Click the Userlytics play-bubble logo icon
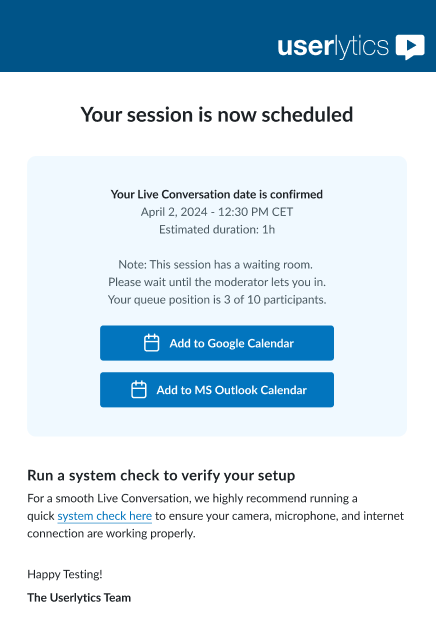 click(x=410, y=47)
